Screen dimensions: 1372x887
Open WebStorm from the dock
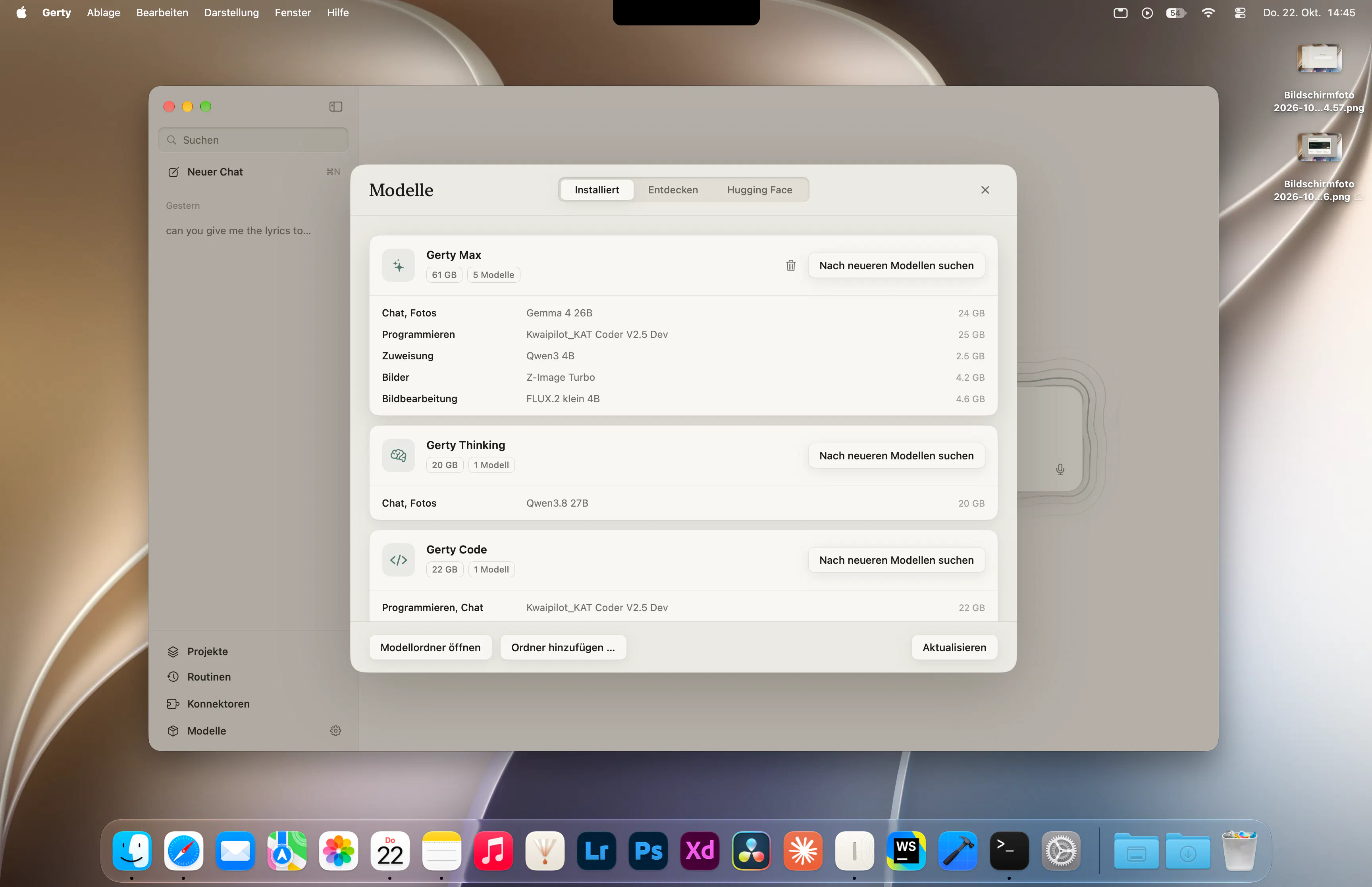(x=906, y=850)
